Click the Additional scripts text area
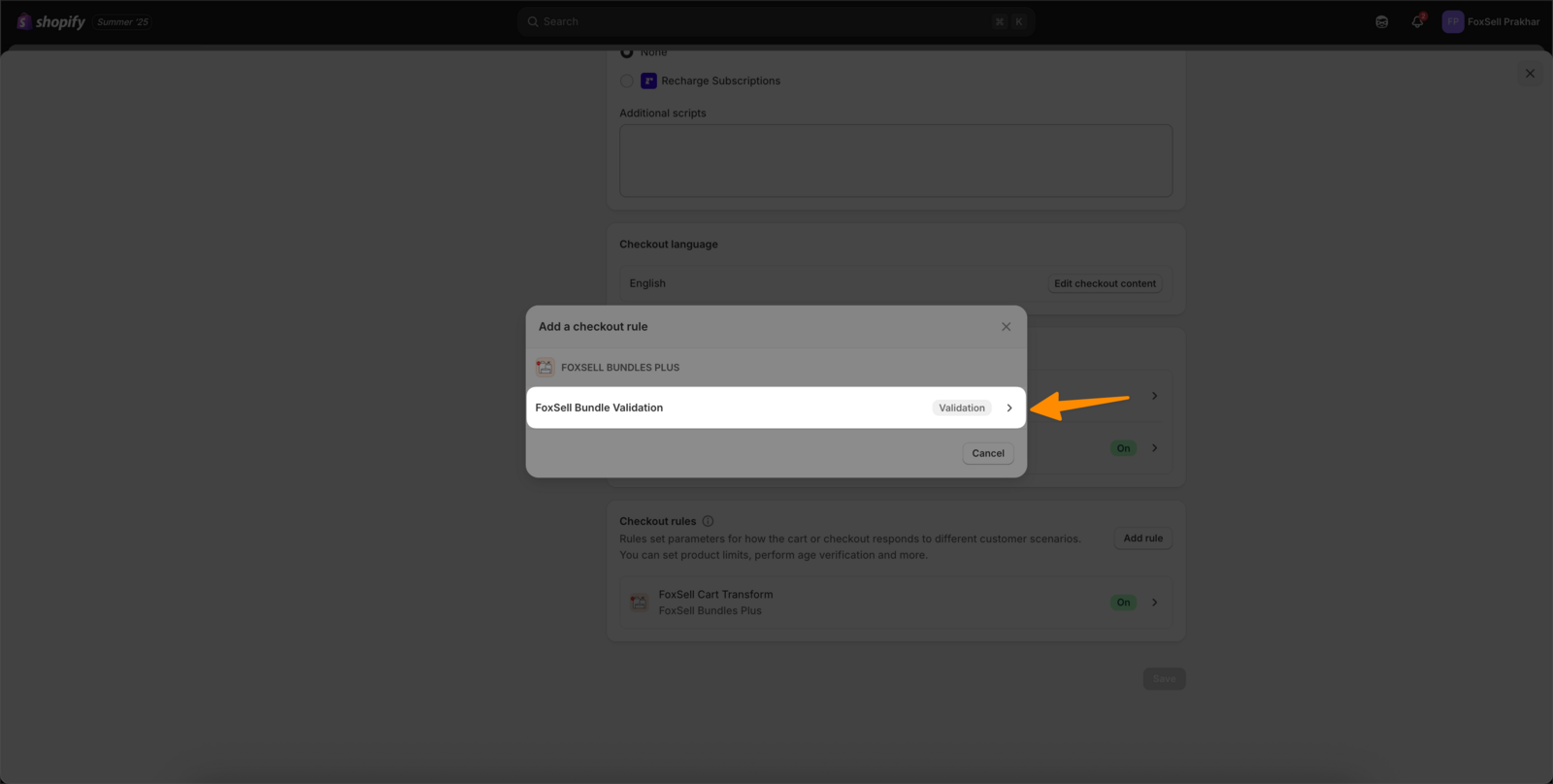Image resolution: width=1553 pixels, height=784 pixels. (x=896, y=161)
